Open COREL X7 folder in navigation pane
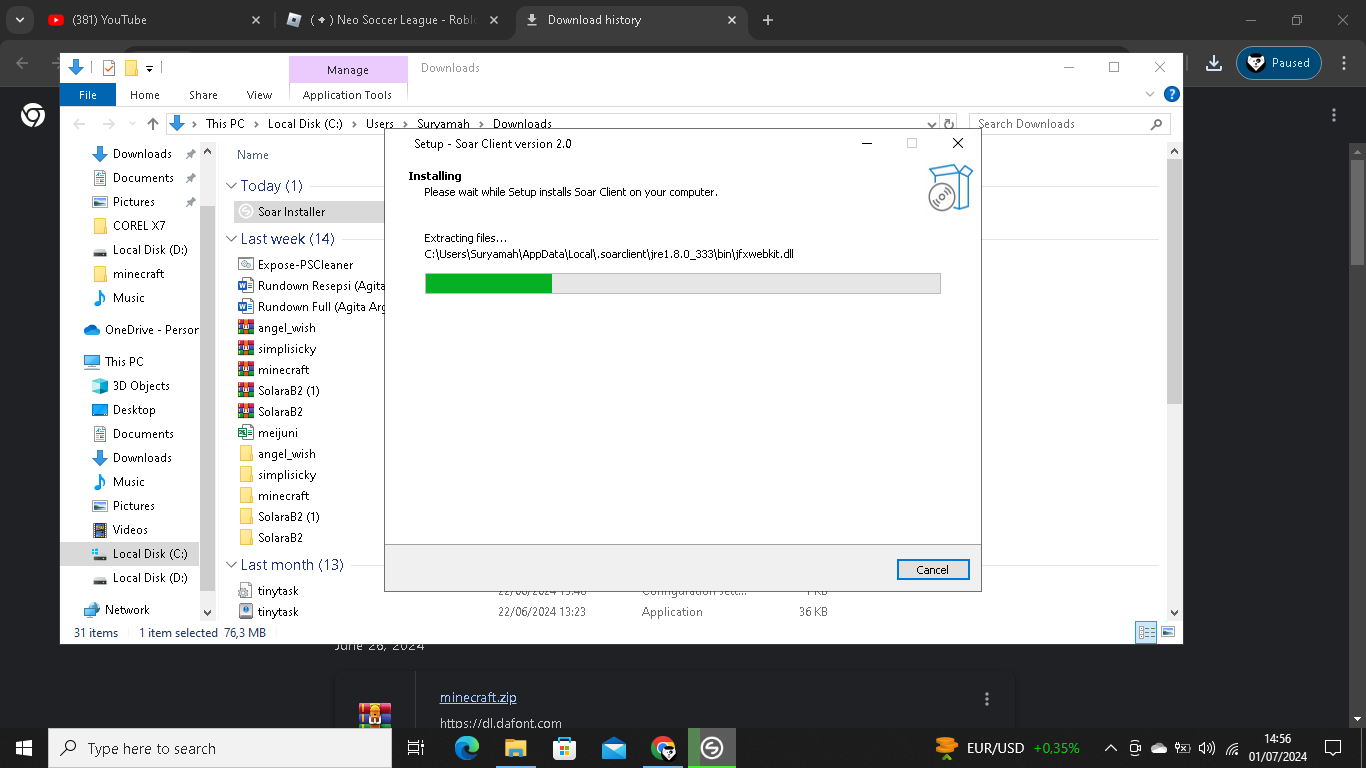Image resolution: width=1366 pixels, height=768 pixels. [x=139, y=226]
